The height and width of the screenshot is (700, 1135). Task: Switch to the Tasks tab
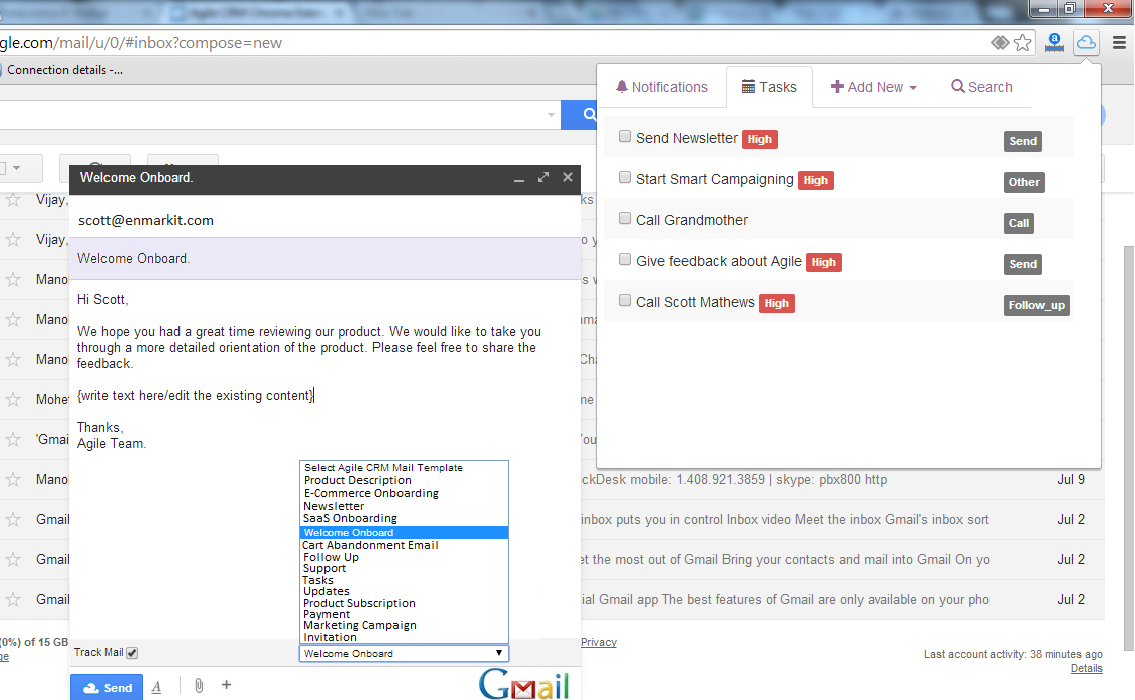(x=769, y=87)
